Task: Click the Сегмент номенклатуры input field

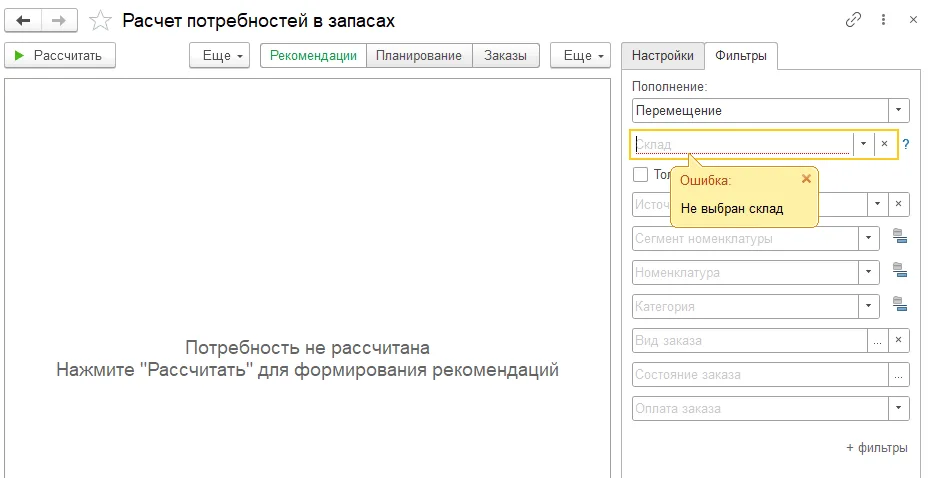Action: coord(745,238)
